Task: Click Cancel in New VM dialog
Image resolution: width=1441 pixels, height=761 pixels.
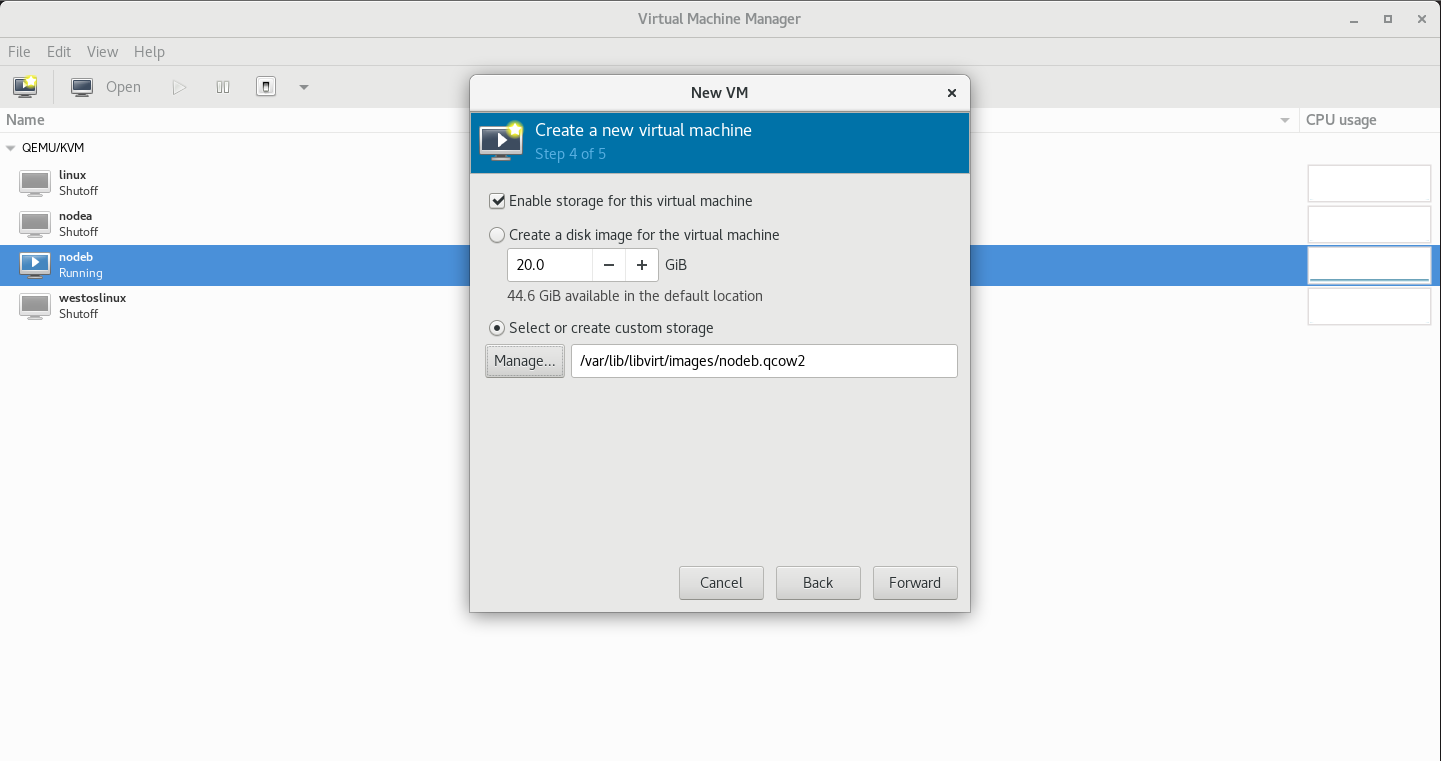Action: click(721, 583)
